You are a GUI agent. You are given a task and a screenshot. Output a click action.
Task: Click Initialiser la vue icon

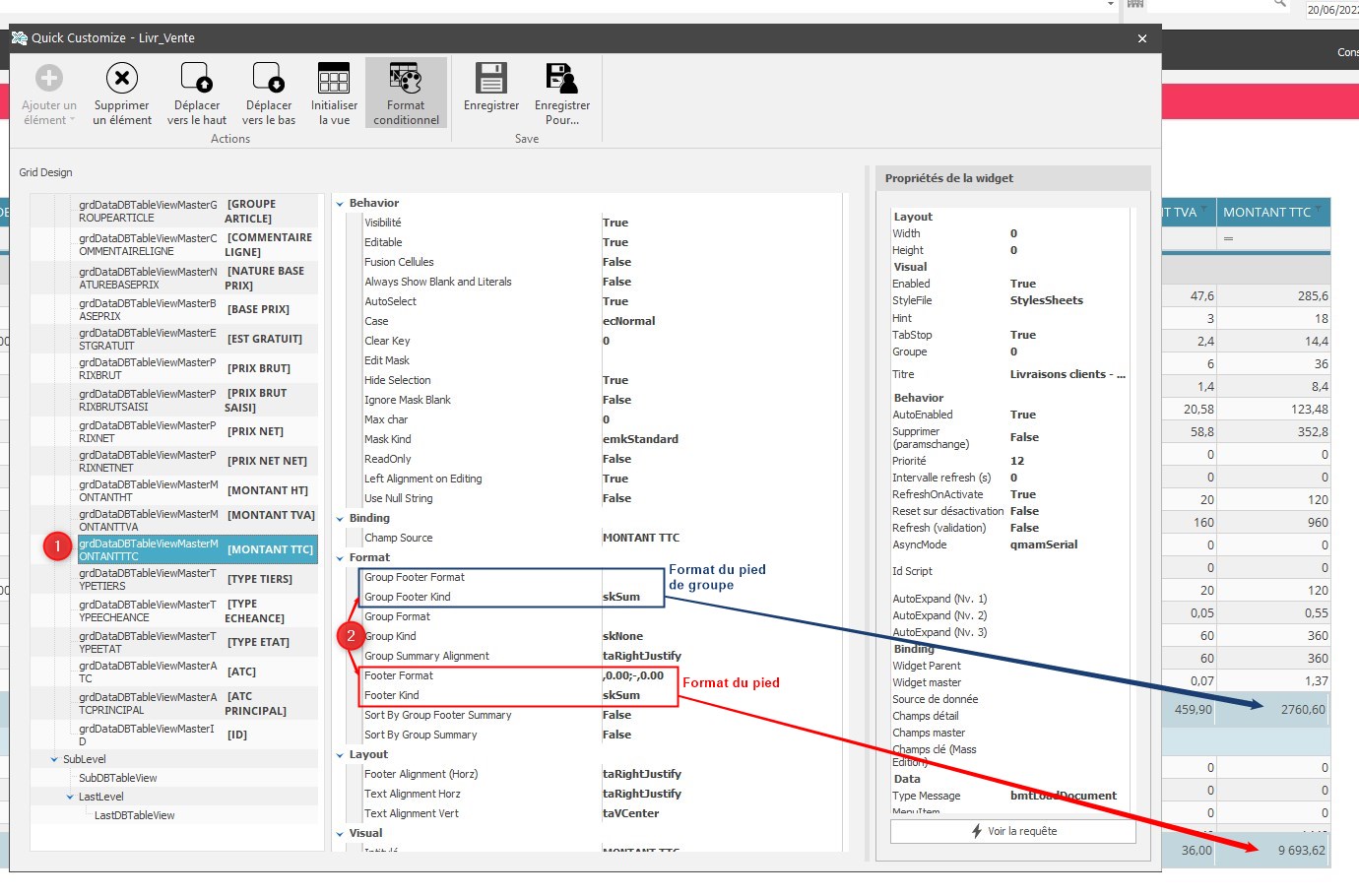click(334, 79)
